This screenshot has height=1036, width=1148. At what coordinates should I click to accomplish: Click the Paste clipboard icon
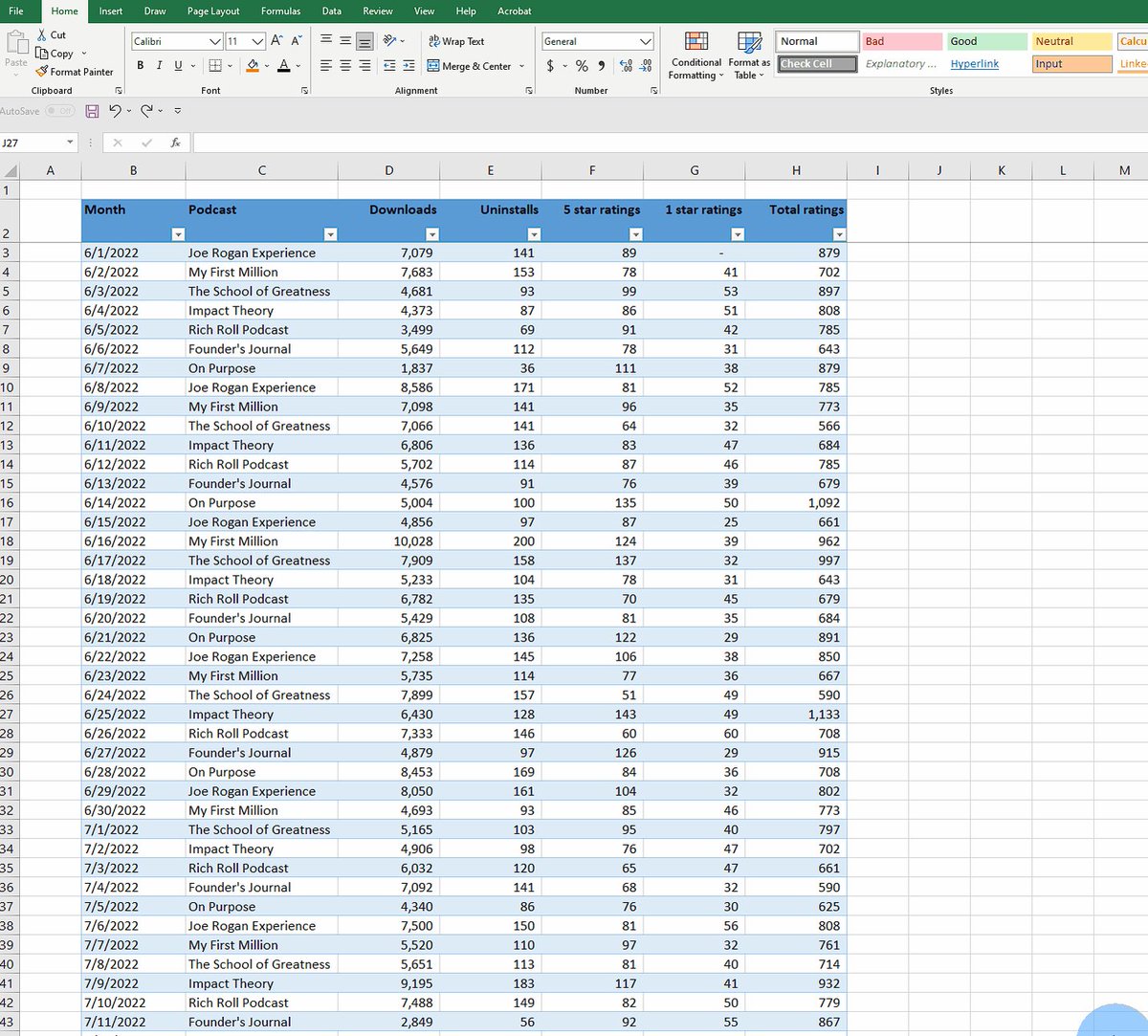pos(16,41)
